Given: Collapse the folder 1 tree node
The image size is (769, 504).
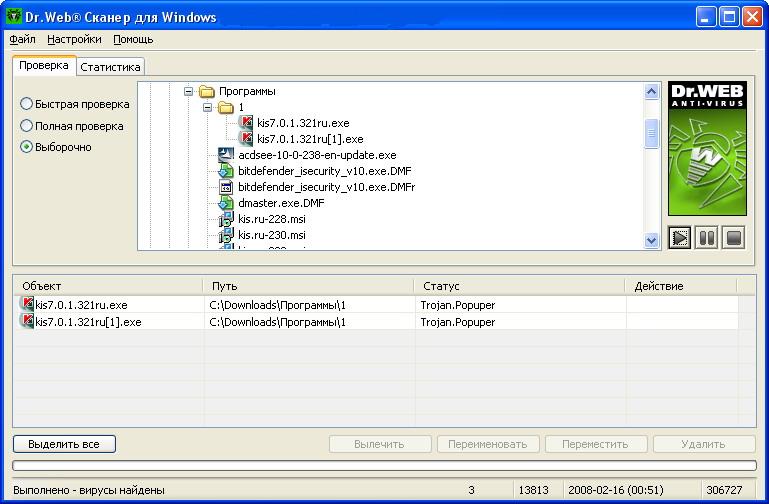Looking at the screenshot, I should (x=207, y=107).
